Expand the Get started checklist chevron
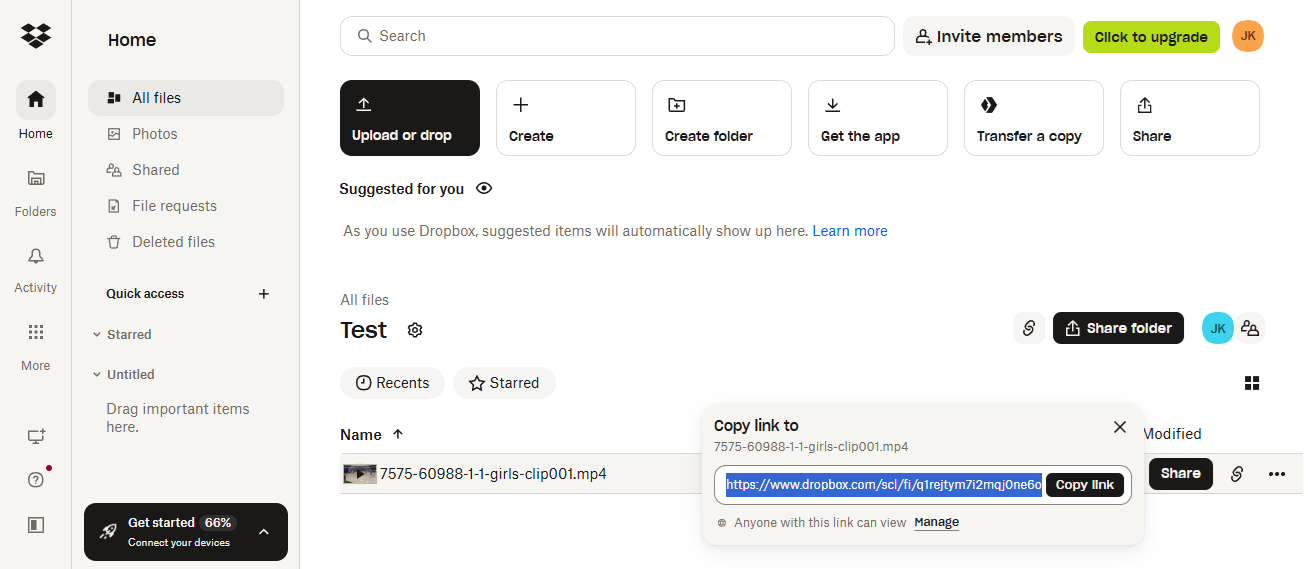 (x=264, y=532)
